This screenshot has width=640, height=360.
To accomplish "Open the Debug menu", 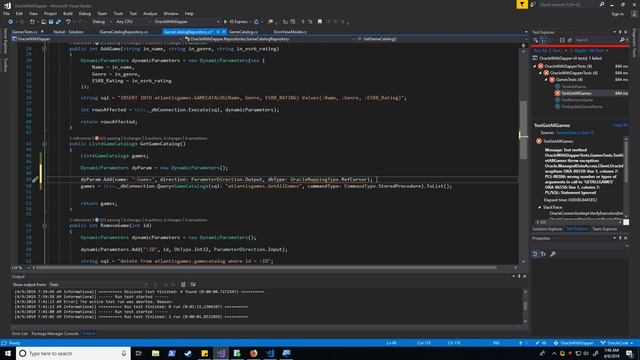I will (84, 13).
